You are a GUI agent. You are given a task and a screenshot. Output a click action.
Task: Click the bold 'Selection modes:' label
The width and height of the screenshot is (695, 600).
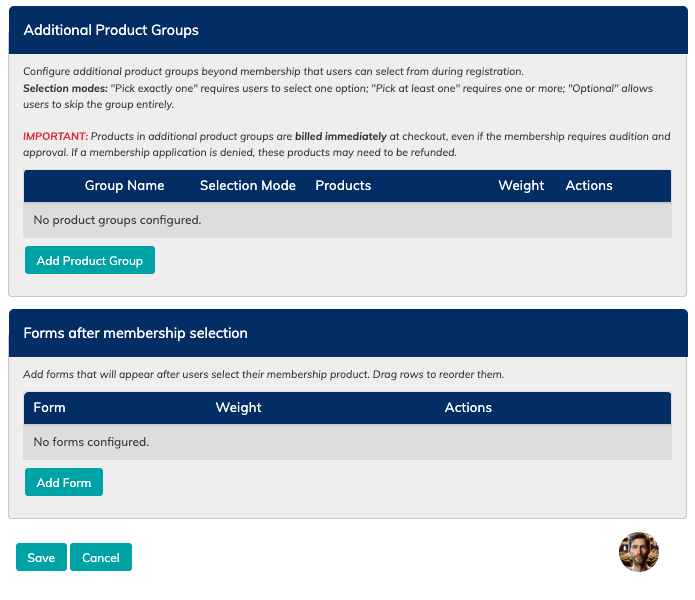(66, 88)
